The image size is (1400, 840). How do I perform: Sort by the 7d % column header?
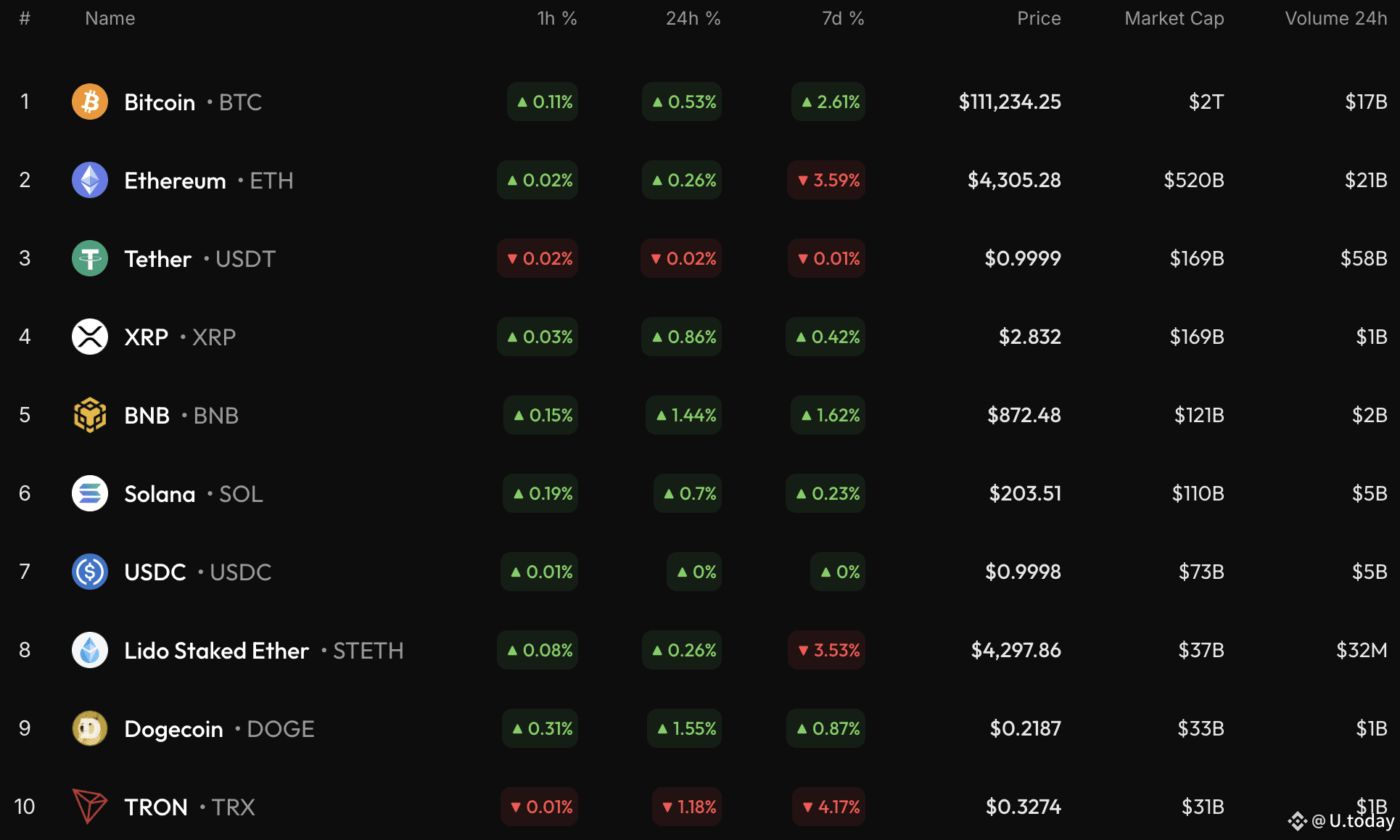coord(843,18)
